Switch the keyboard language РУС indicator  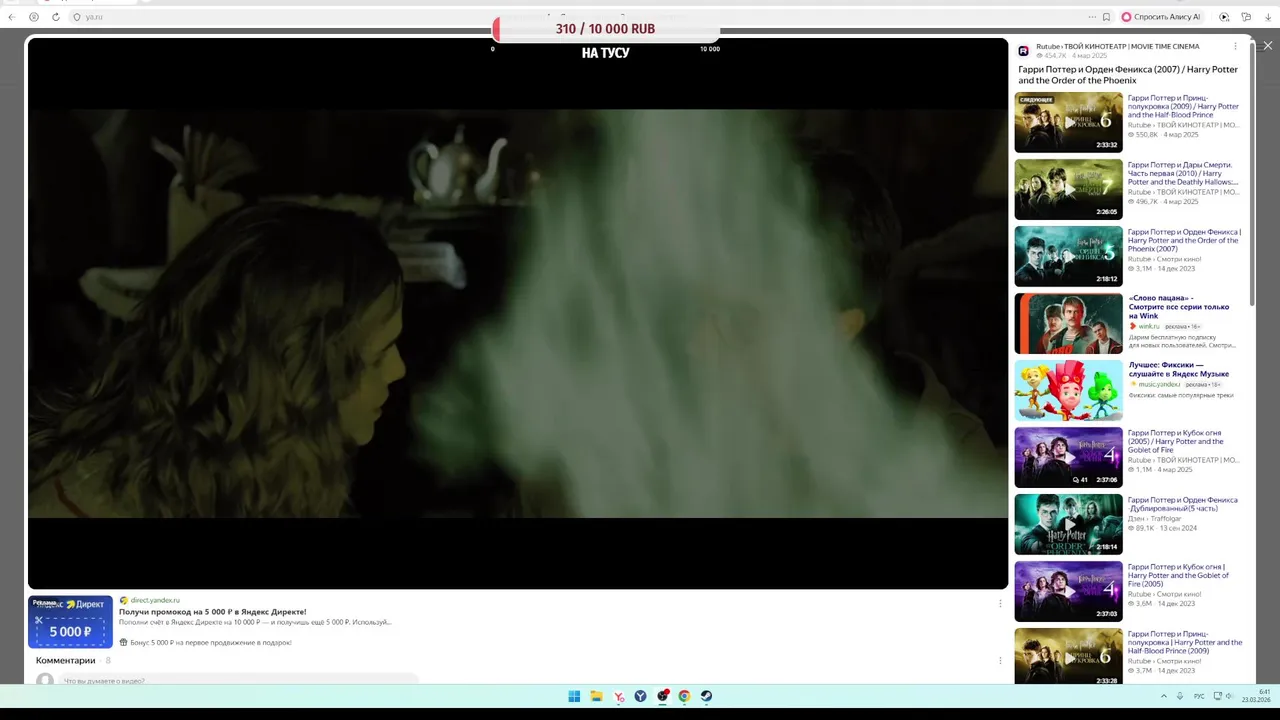pos(1199,696)
